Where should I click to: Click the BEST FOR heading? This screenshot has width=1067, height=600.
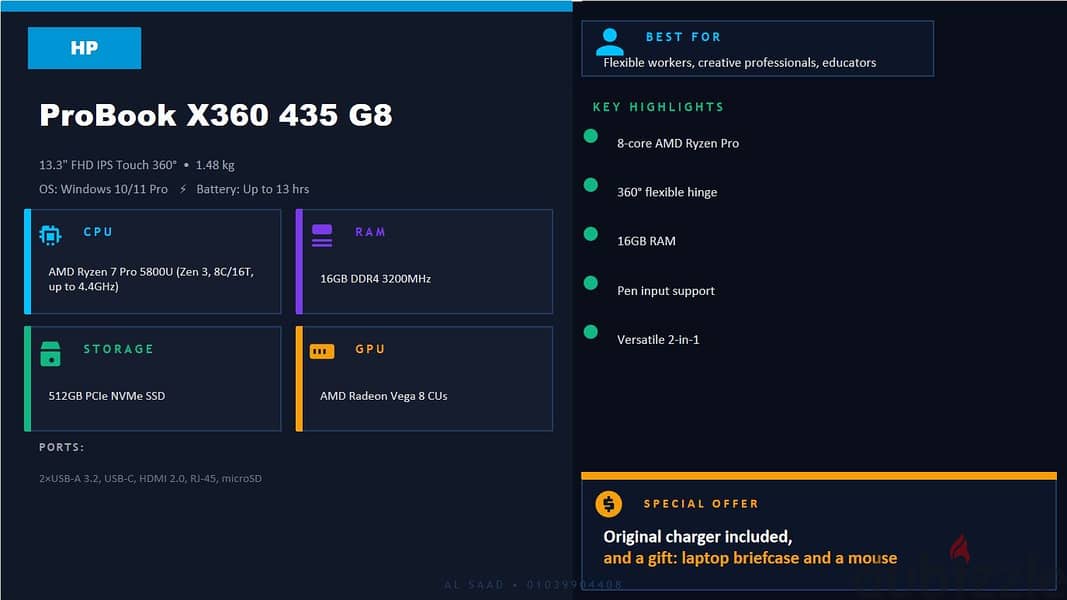(683, 37)
